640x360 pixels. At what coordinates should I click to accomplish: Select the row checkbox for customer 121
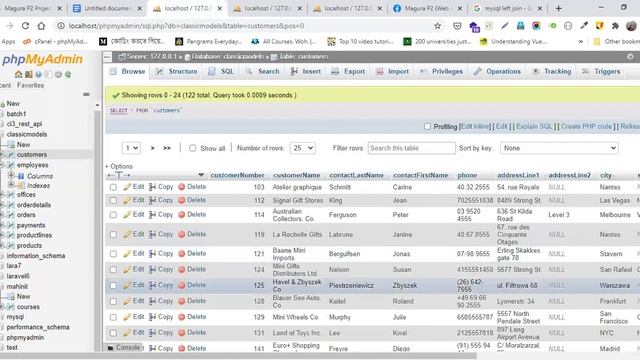tap(113, 254)
